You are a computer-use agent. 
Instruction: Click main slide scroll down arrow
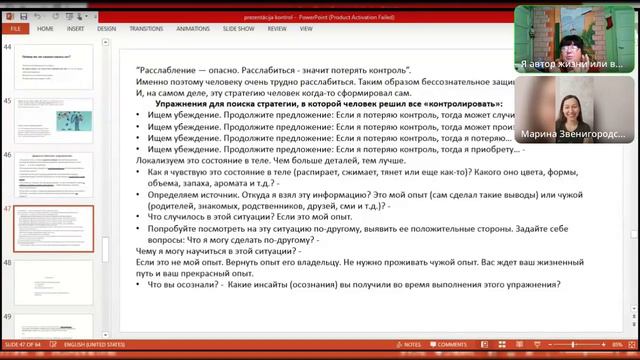click(x=634, y=309)
